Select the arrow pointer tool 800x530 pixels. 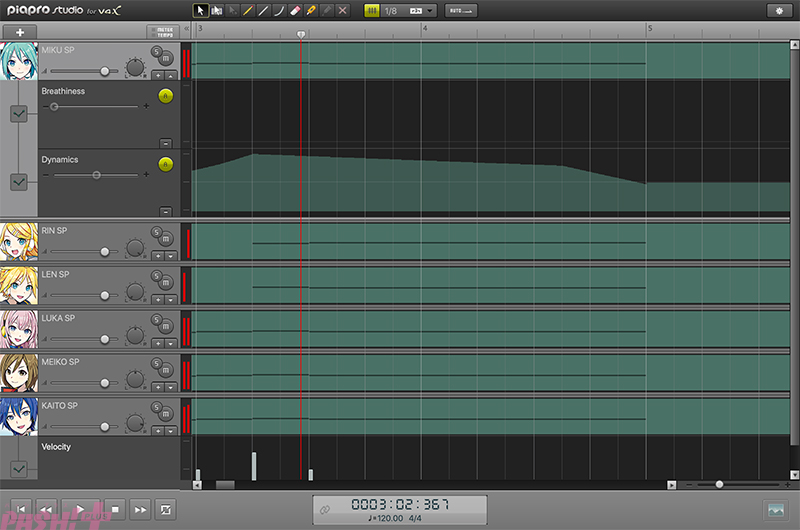click(201, 10)
